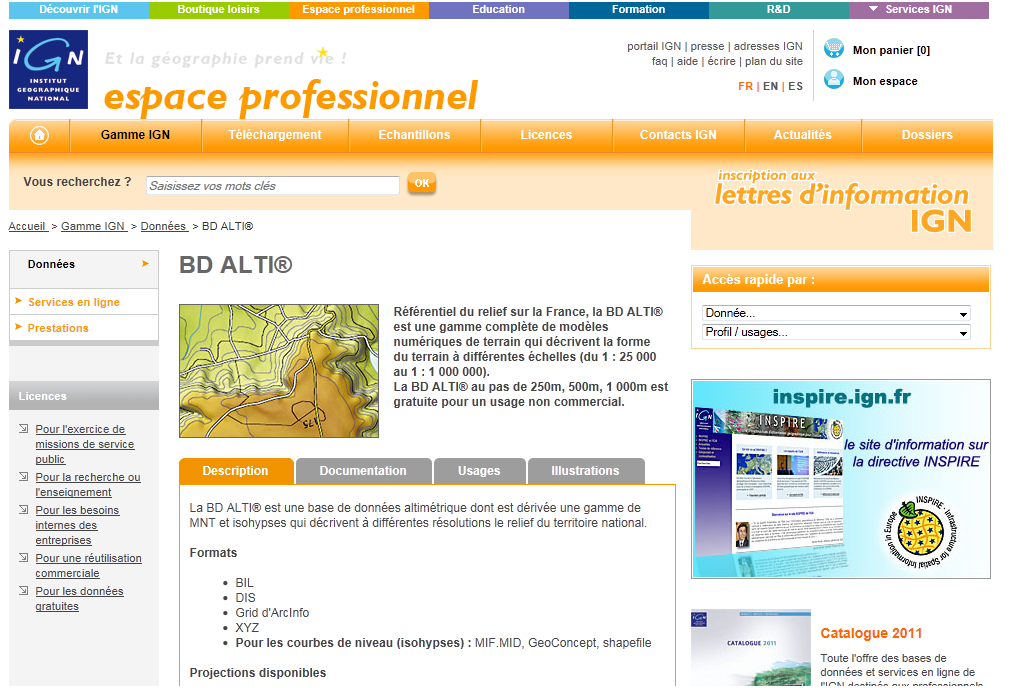Open the shopping cart icon
Screen dimensions: 1020x688
click(x=833, y=49)
